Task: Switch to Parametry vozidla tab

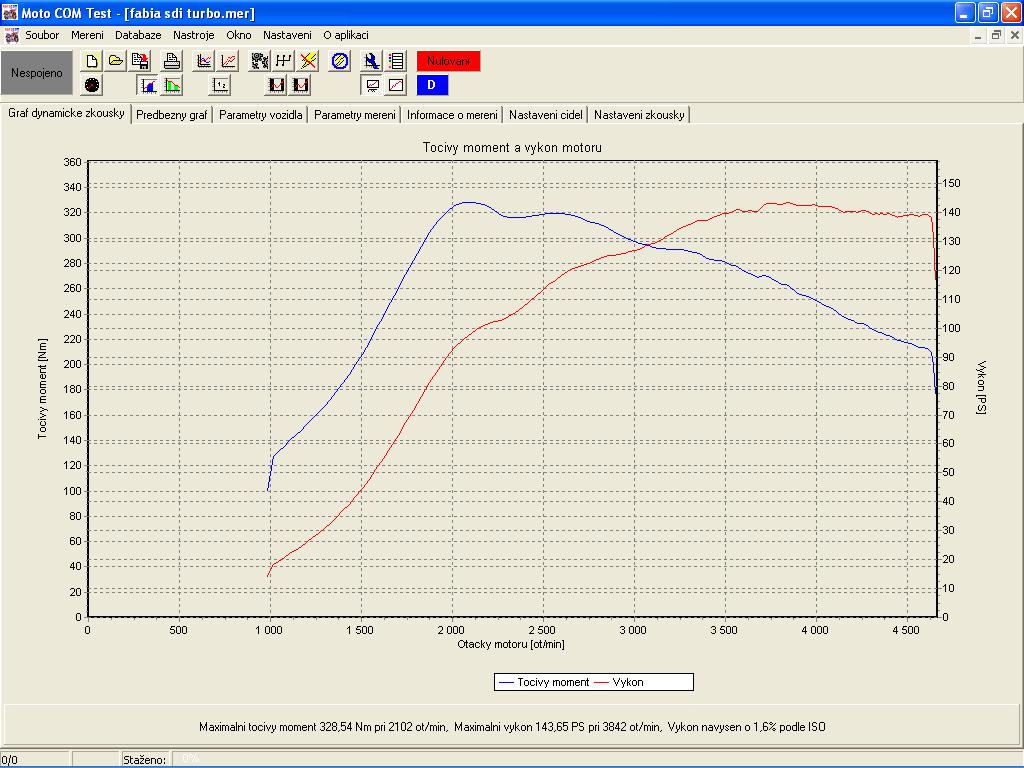Action: [261, 115]
